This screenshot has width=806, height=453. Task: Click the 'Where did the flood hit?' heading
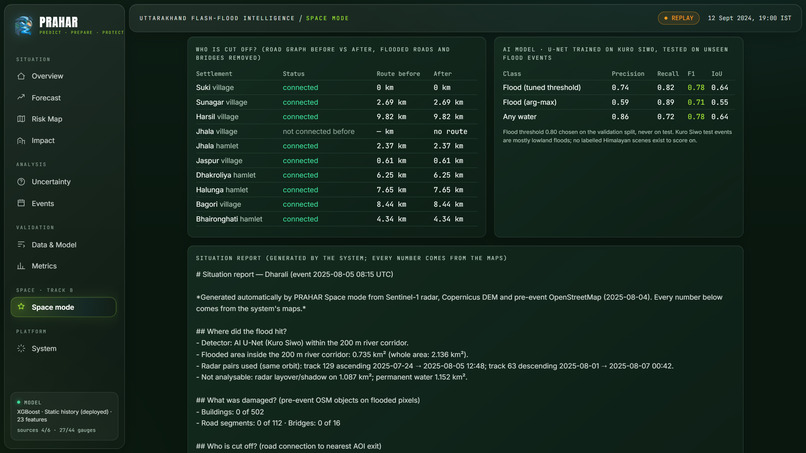tap(241, 332)
